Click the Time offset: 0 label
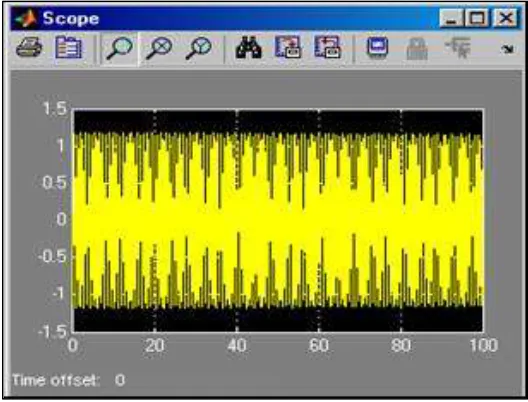Screen dimensions: 528x402 tap(69, 380)
